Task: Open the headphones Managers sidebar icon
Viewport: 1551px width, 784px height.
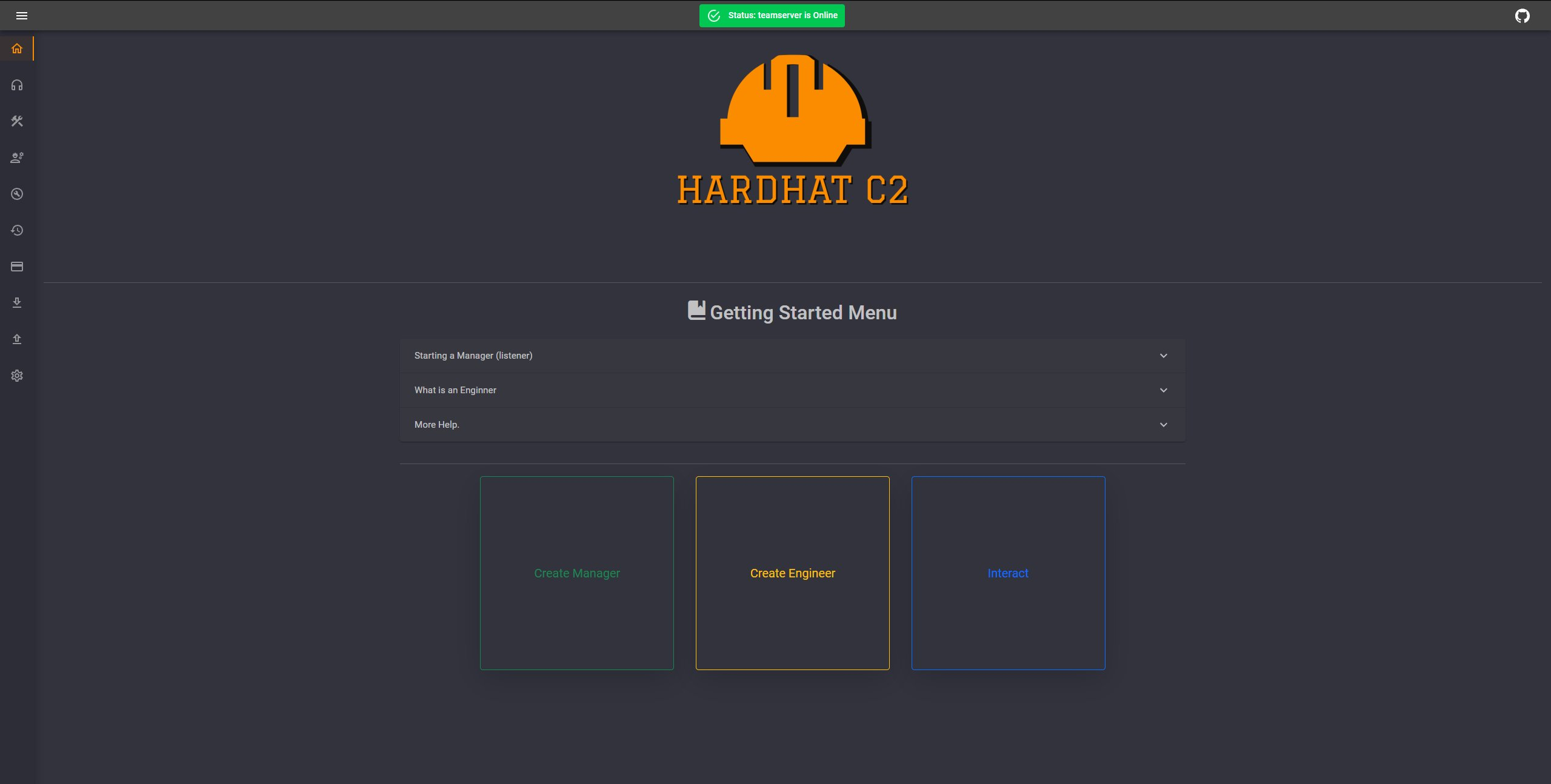Action: (x=17, y=85)
